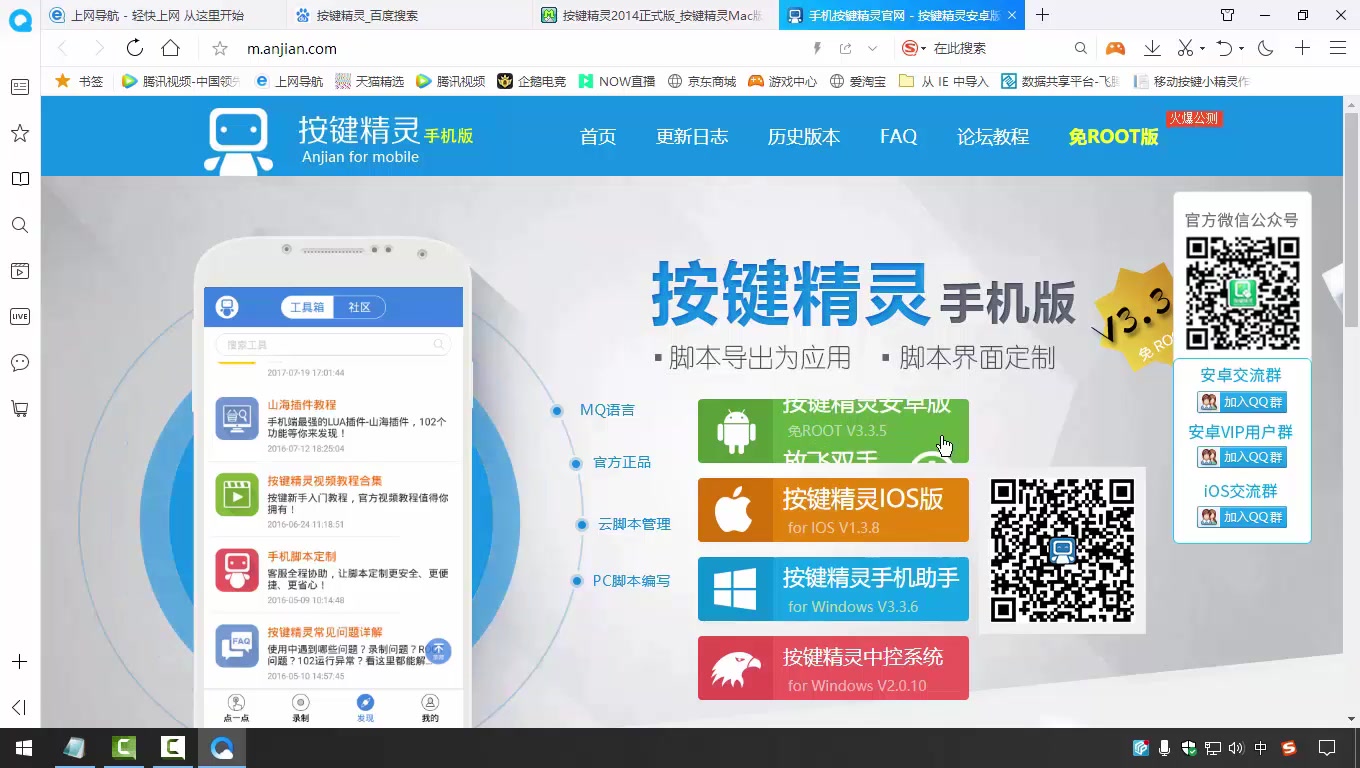1360x768 pixels.
Task: Click the browser forward arrow
Action: (x=98, y=48)
